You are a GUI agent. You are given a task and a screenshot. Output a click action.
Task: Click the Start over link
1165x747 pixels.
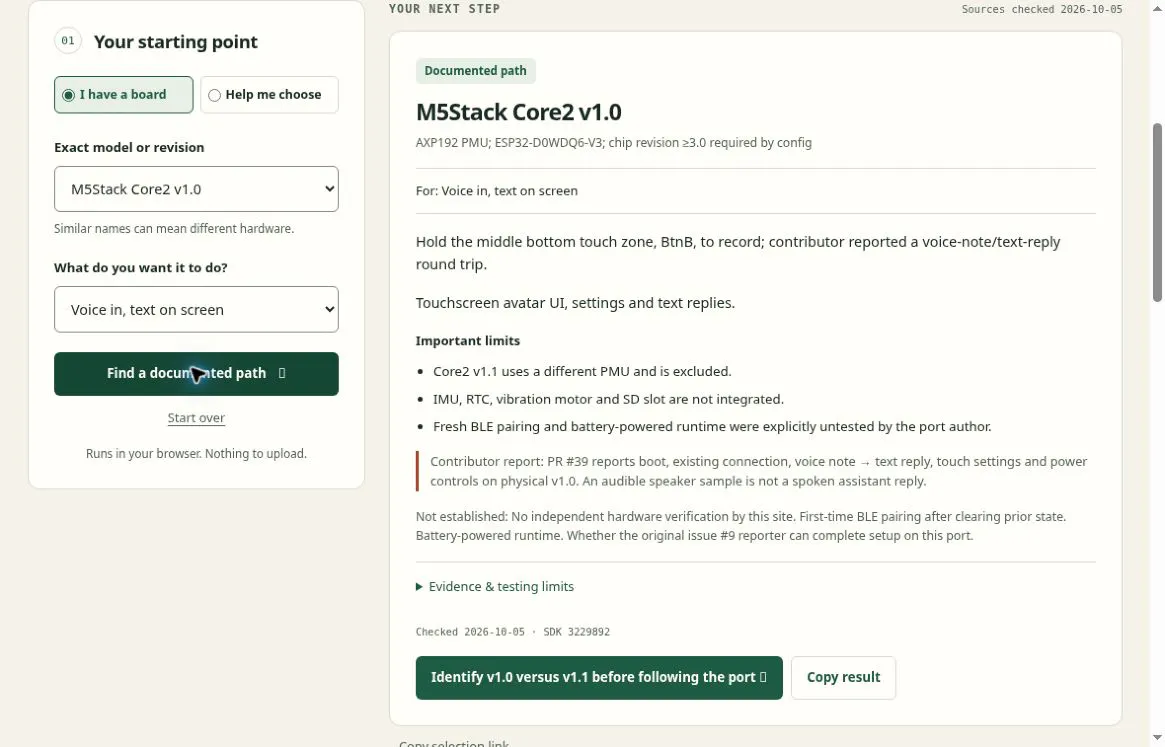click(x=196, y=418)
